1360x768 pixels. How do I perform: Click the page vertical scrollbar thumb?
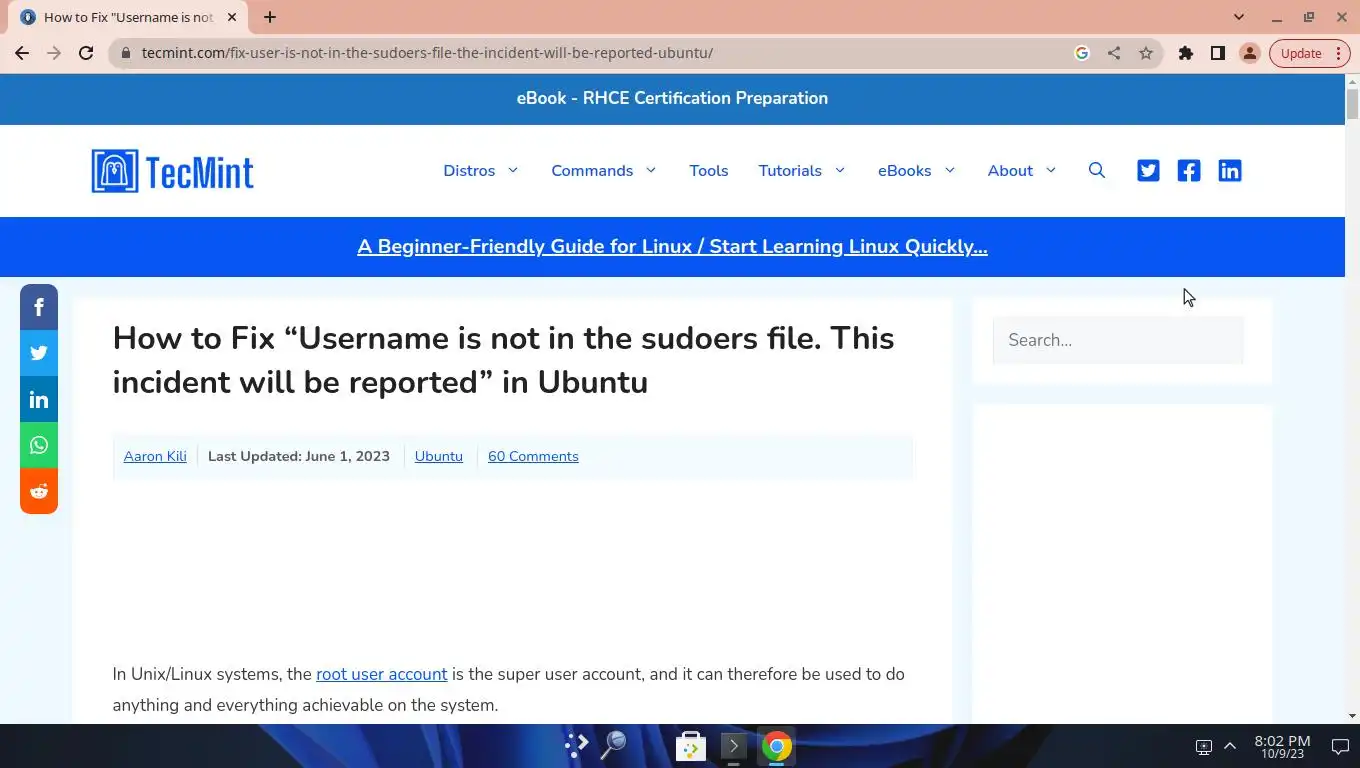[1352, 103]
